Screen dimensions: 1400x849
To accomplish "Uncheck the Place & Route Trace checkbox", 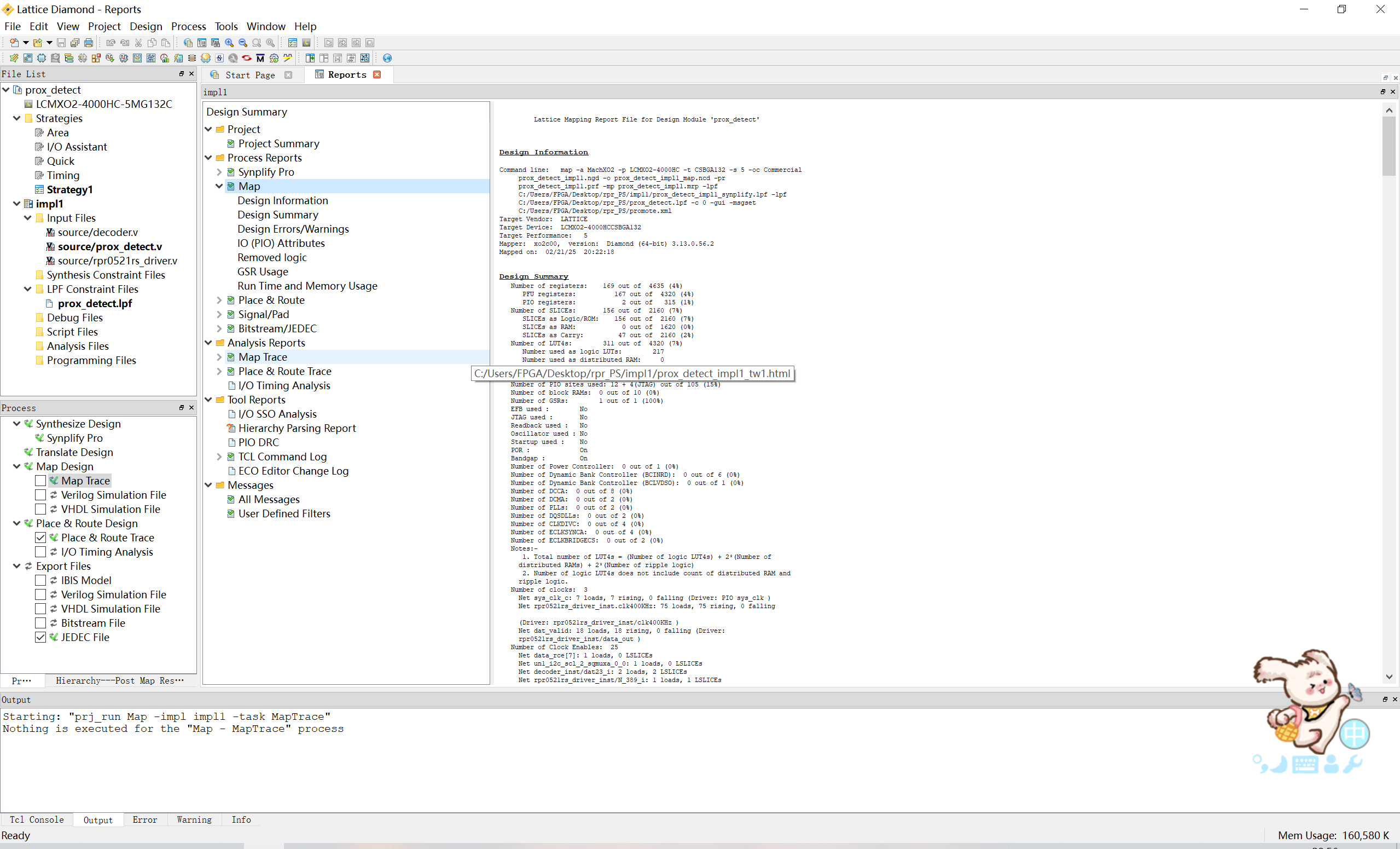I will [x=40, y=538].
